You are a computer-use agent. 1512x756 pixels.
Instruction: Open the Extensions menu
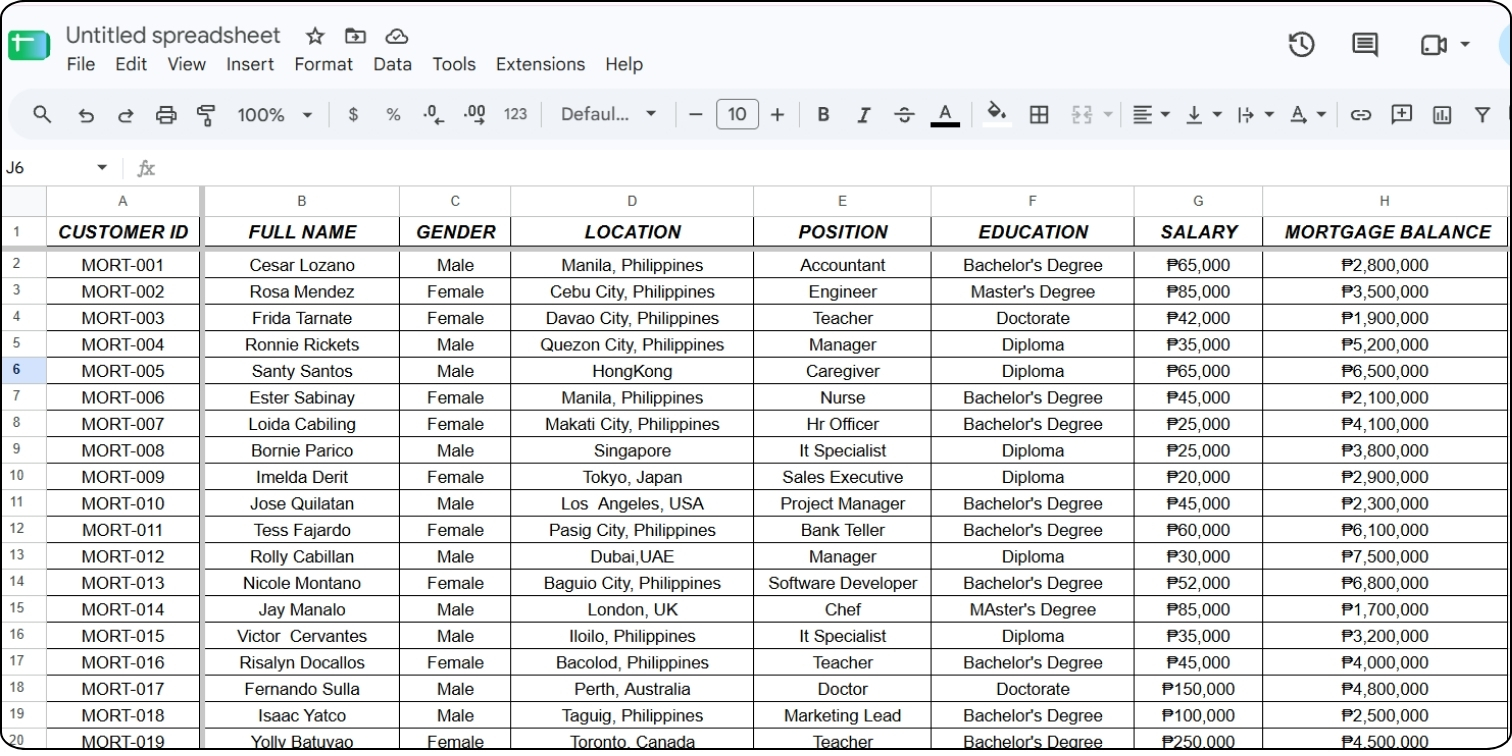click(x=540, y=64)
